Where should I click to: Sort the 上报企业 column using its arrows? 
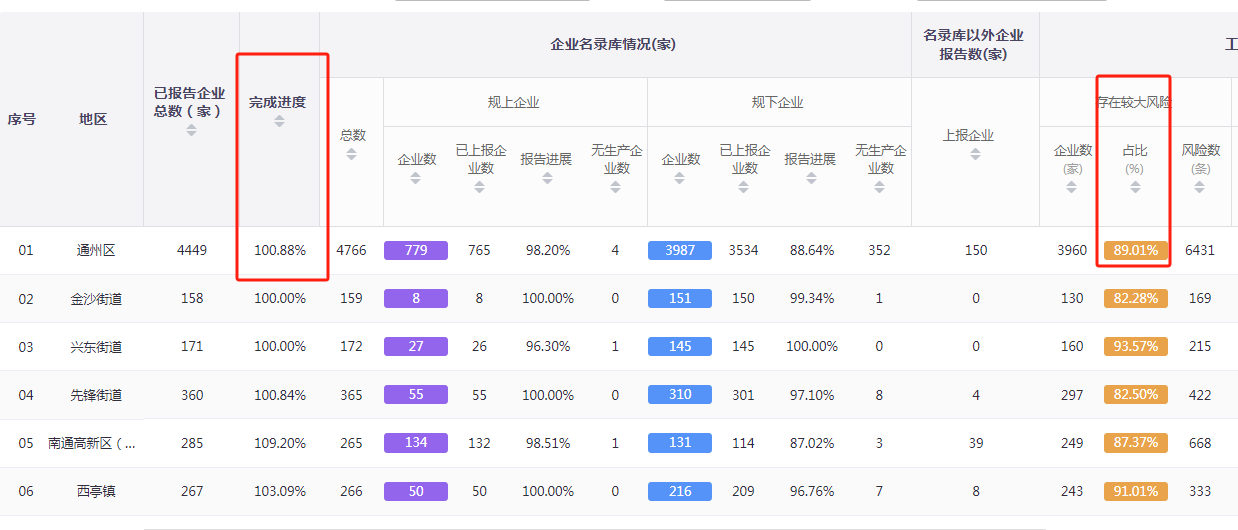tap(975, 154)
